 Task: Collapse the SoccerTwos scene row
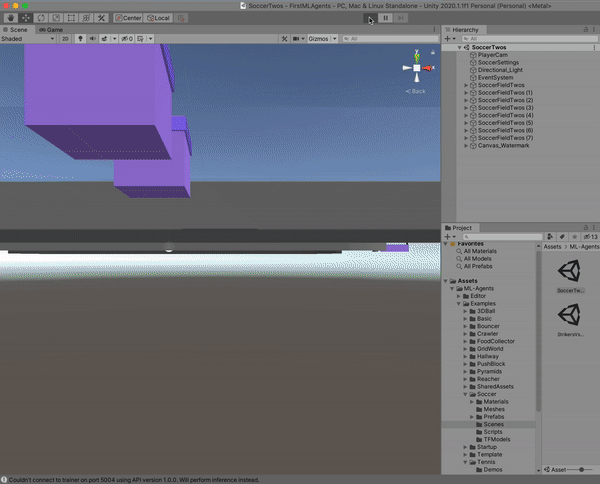point(459,47)
